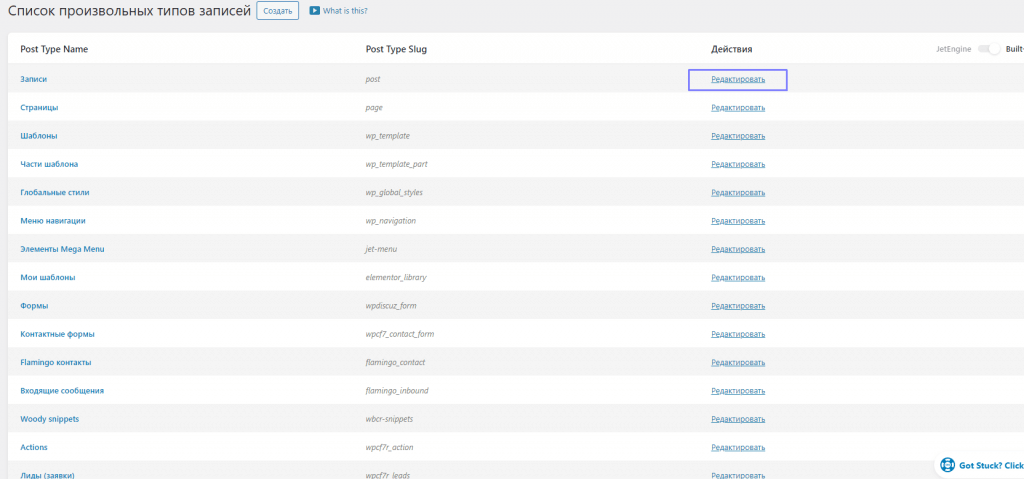
Task: Open the Части шаблона post type
Action: pos(50,164)
